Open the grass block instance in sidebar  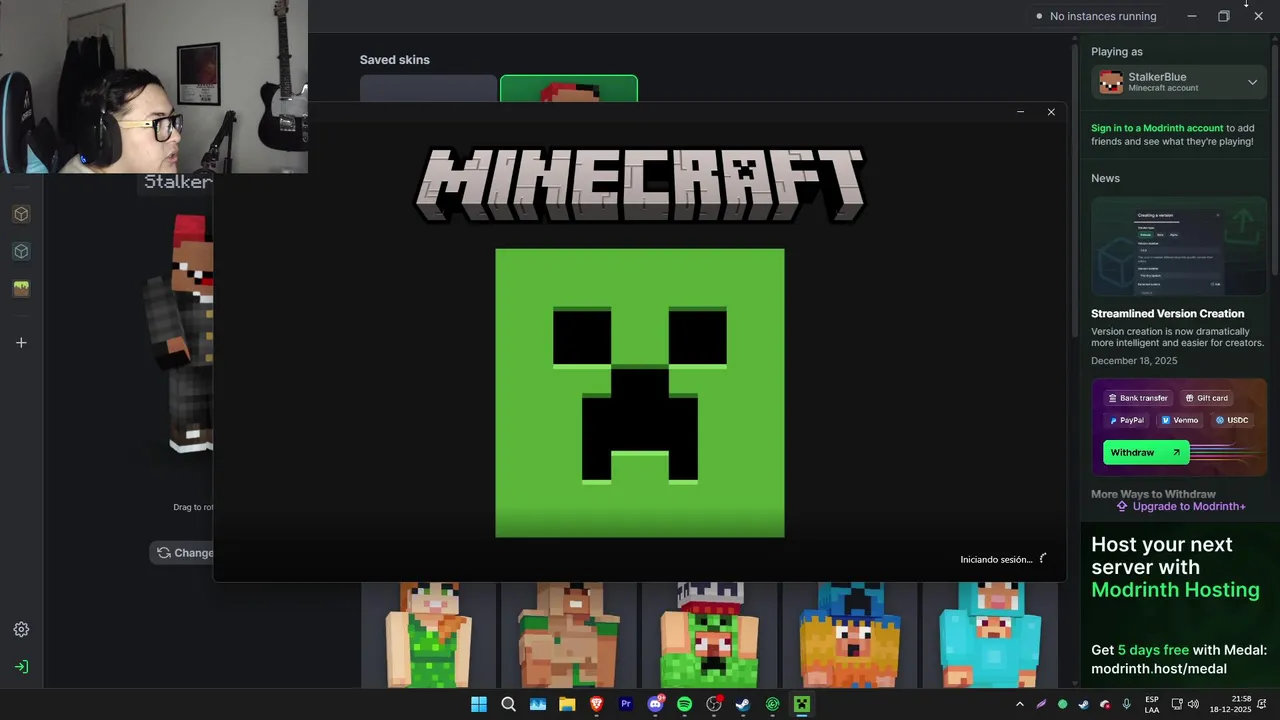[21, 288]
